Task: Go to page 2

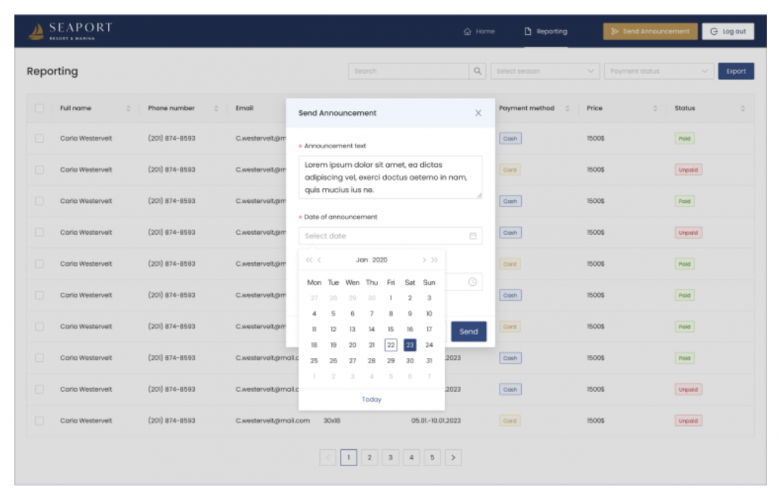Action: tap(369, 457)
